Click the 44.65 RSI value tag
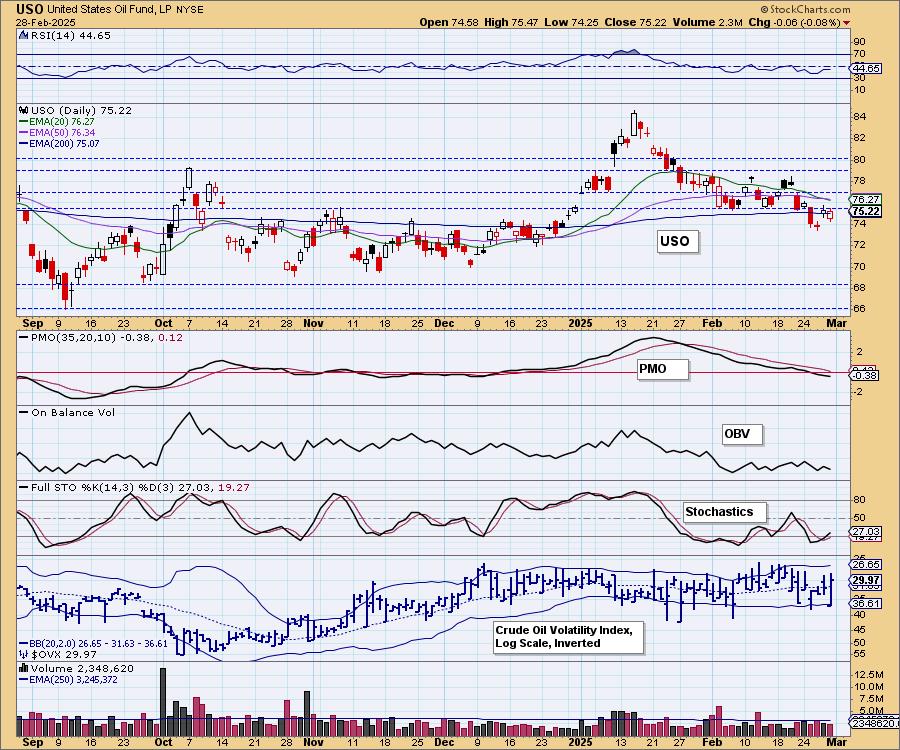The width and height of the screenshot is (900, 750). coord(866,68)
